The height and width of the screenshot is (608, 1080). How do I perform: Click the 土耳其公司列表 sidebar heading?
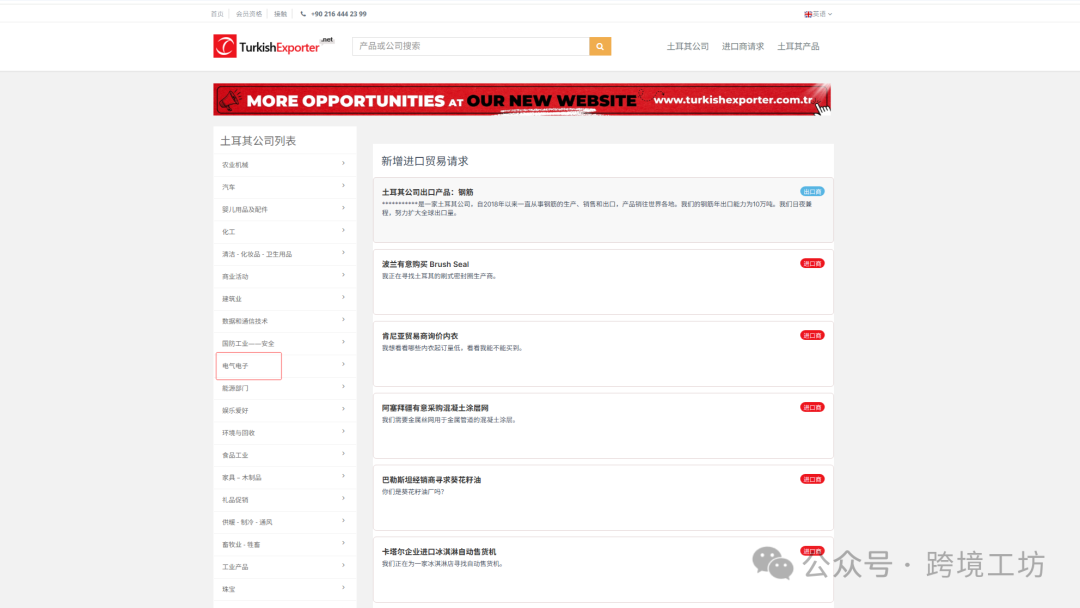tap(258, 140)
